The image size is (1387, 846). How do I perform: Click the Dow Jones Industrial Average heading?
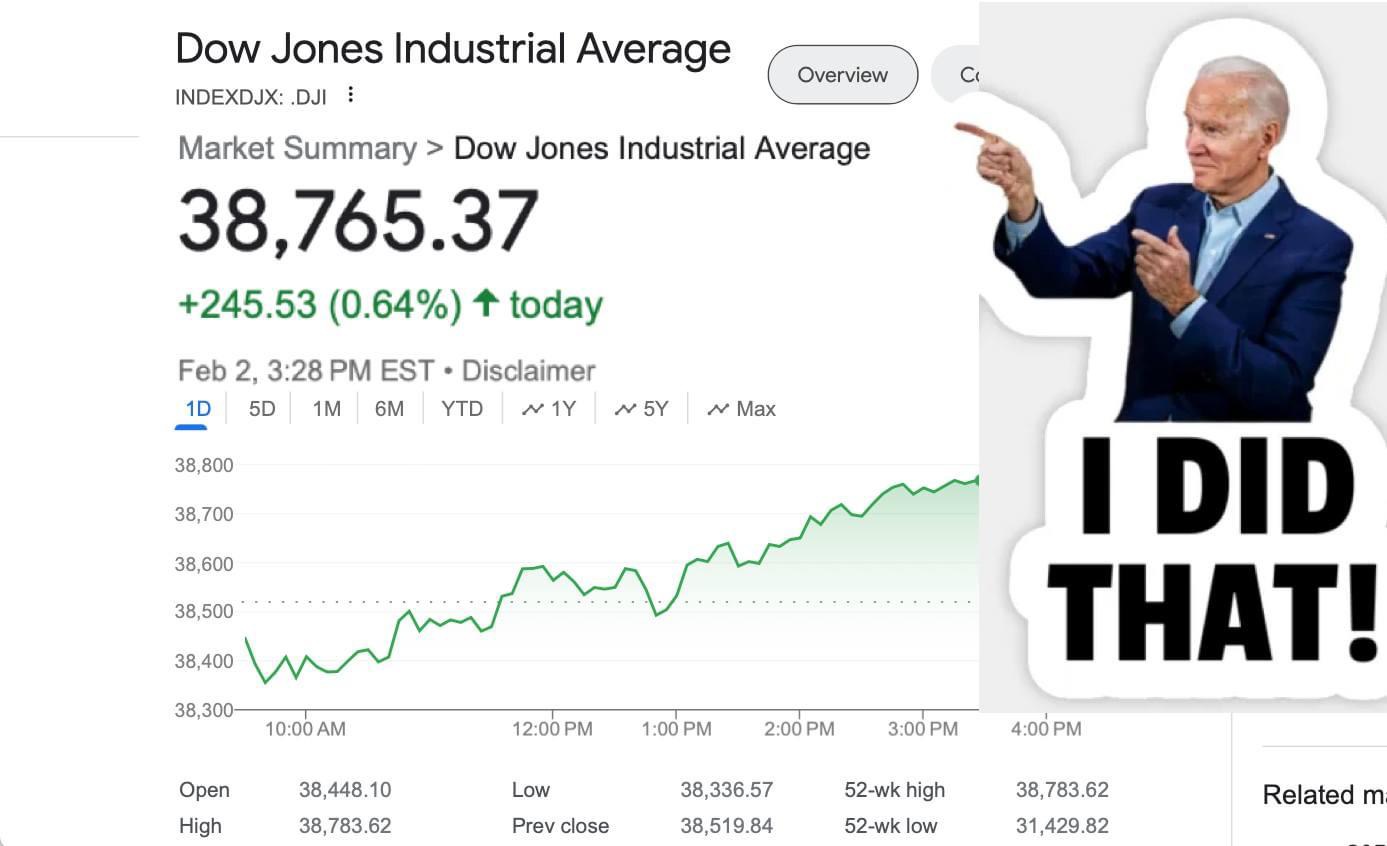click(x=453, y=49)
